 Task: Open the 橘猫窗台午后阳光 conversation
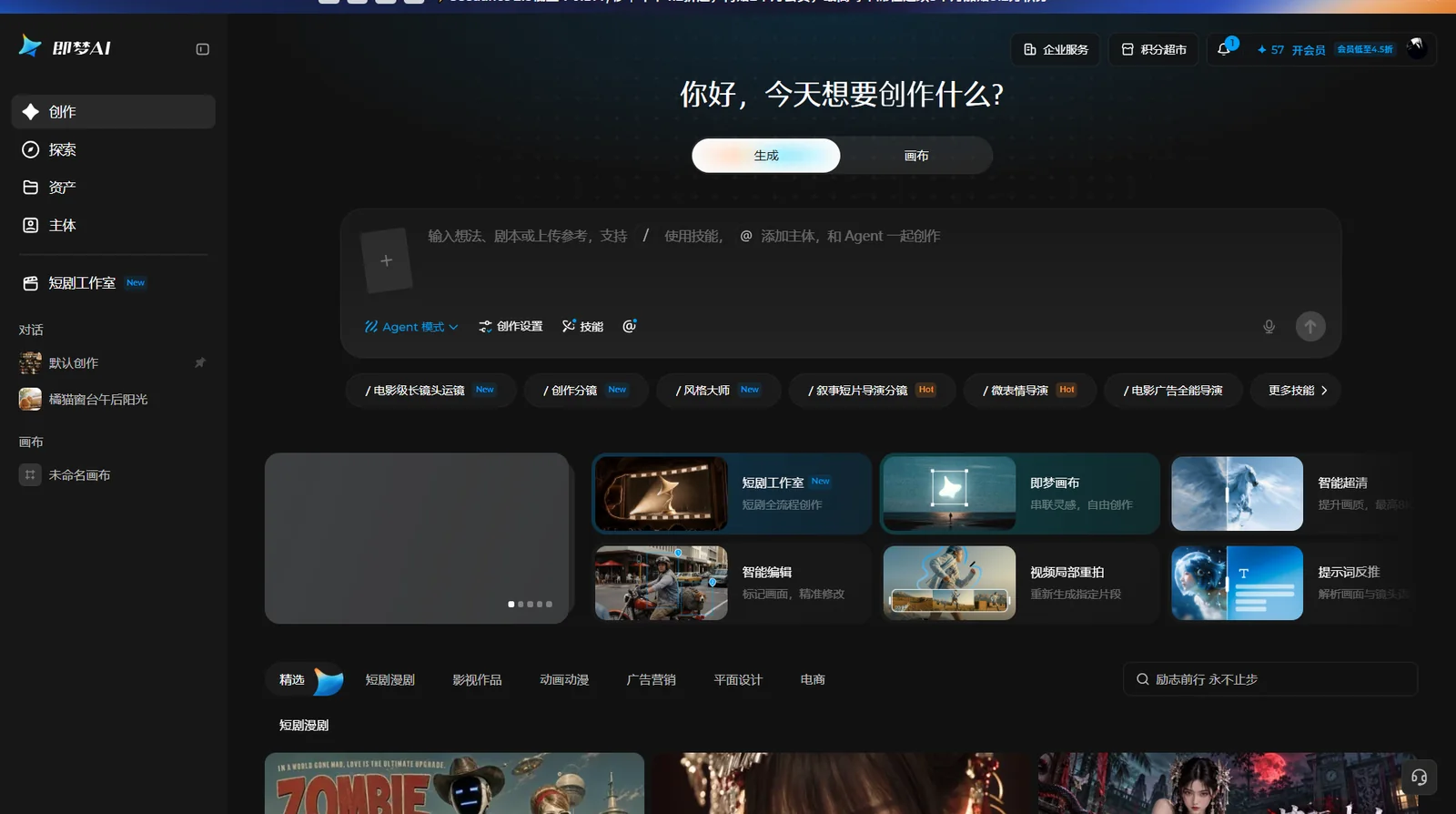(x=114, y=399)
